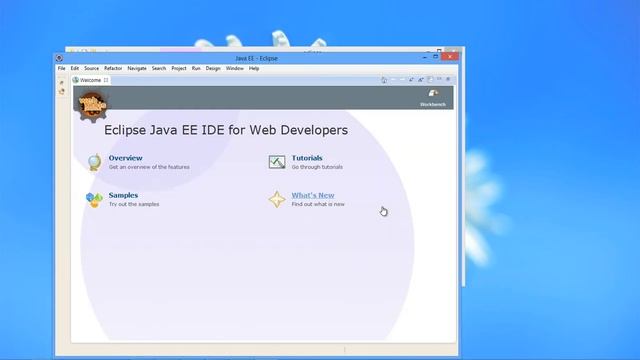Click the What's New heading link
640x360 pixels.
pyautogui.click(x=313, y=195)
